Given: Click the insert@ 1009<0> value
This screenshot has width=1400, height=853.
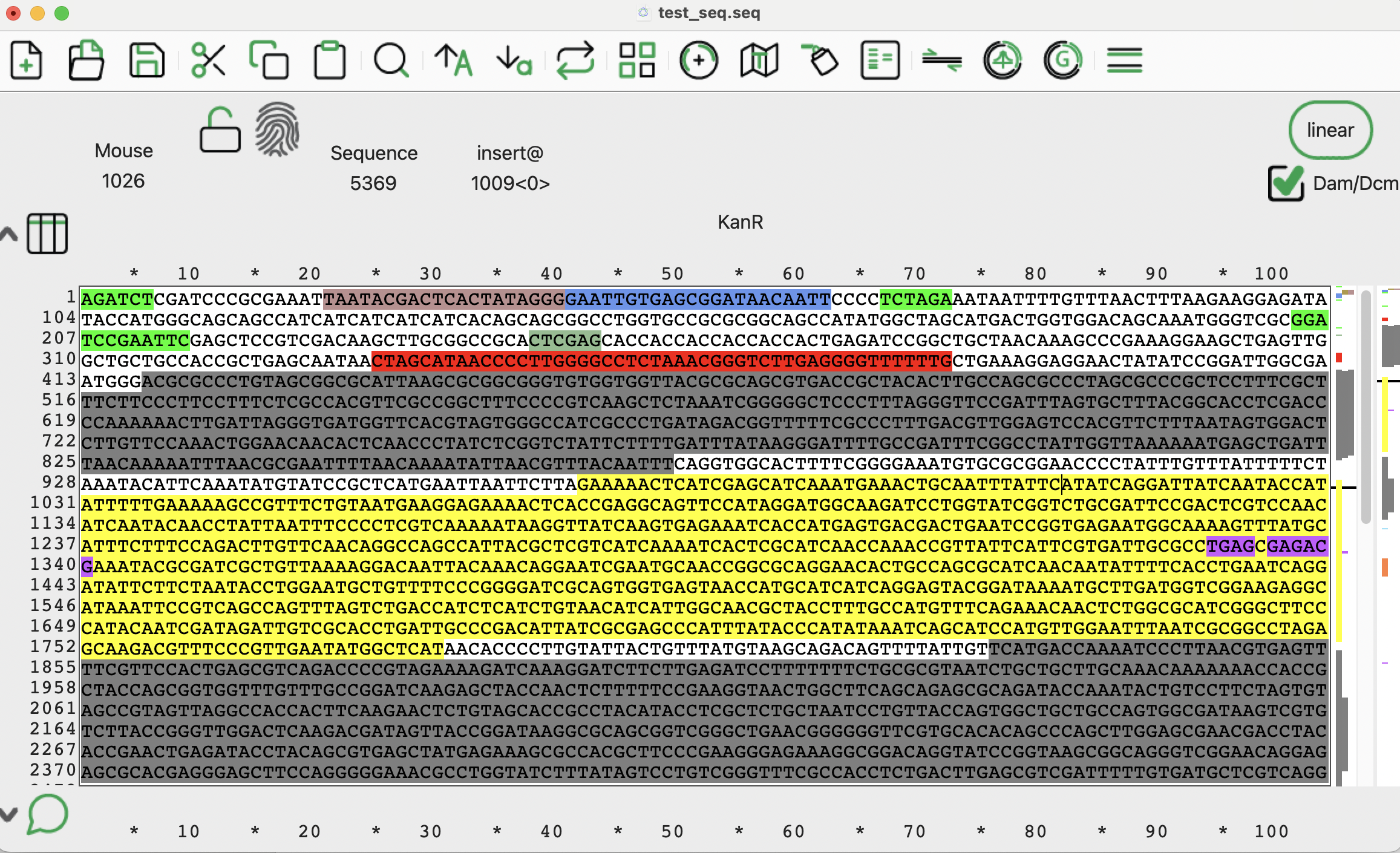Looking at the screenshot, I should click(510, 183).
